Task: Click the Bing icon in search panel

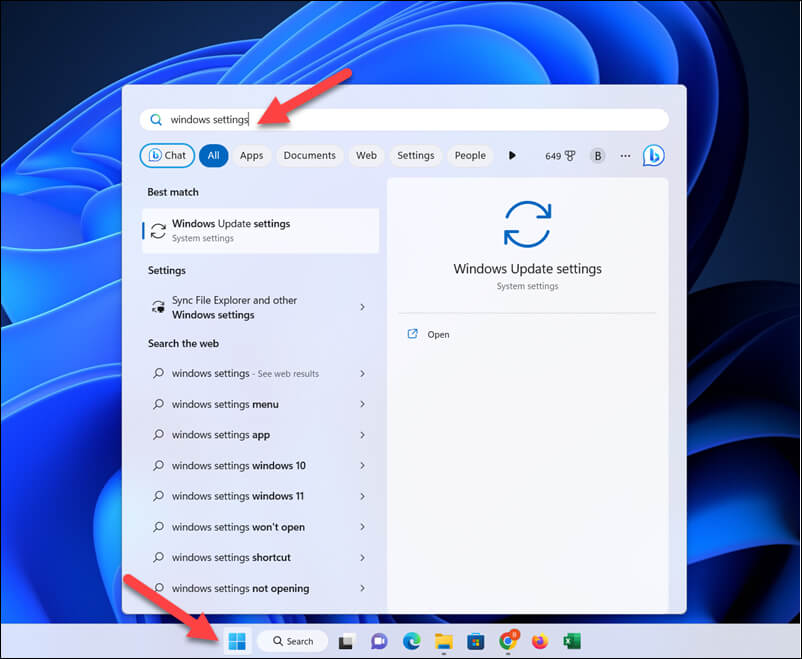Action: [654, 156]
